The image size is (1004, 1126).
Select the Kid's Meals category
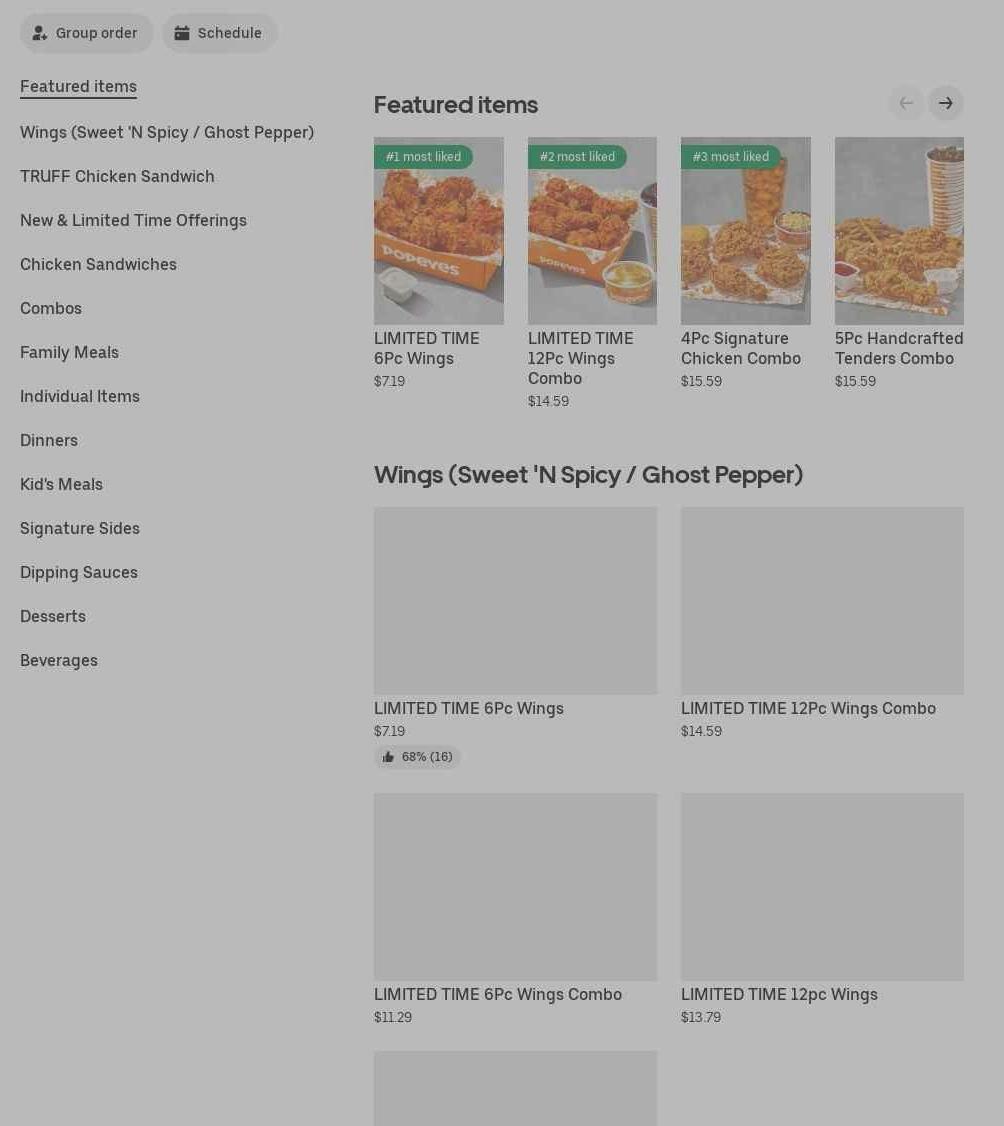coord(62,484)
